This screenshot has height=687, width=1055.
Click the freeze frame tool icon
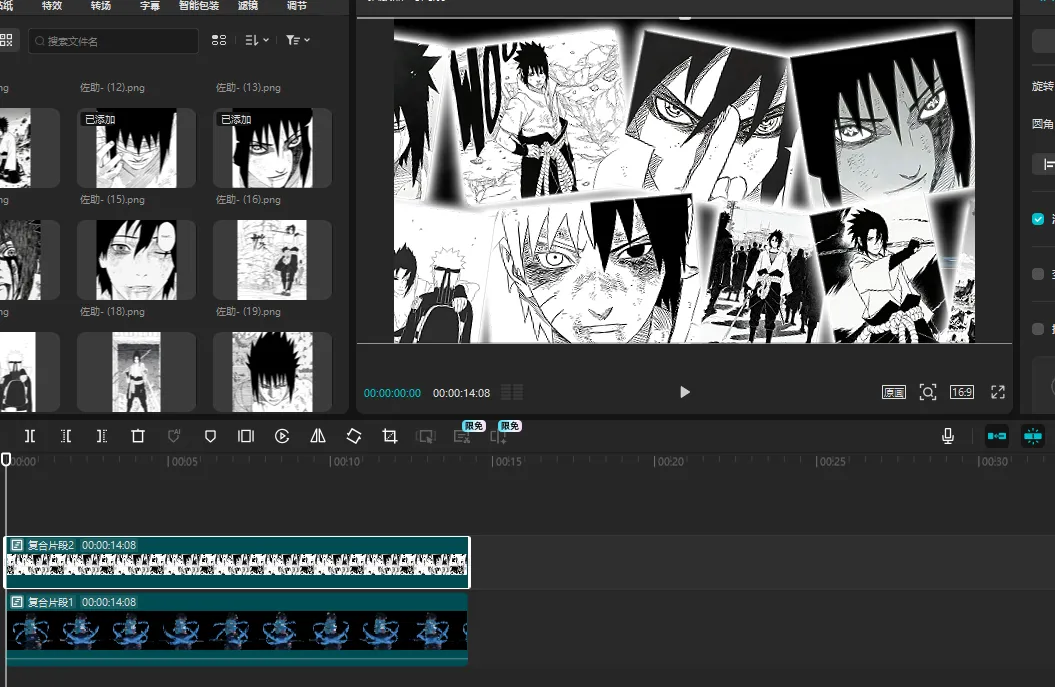(x=246, y=436)
